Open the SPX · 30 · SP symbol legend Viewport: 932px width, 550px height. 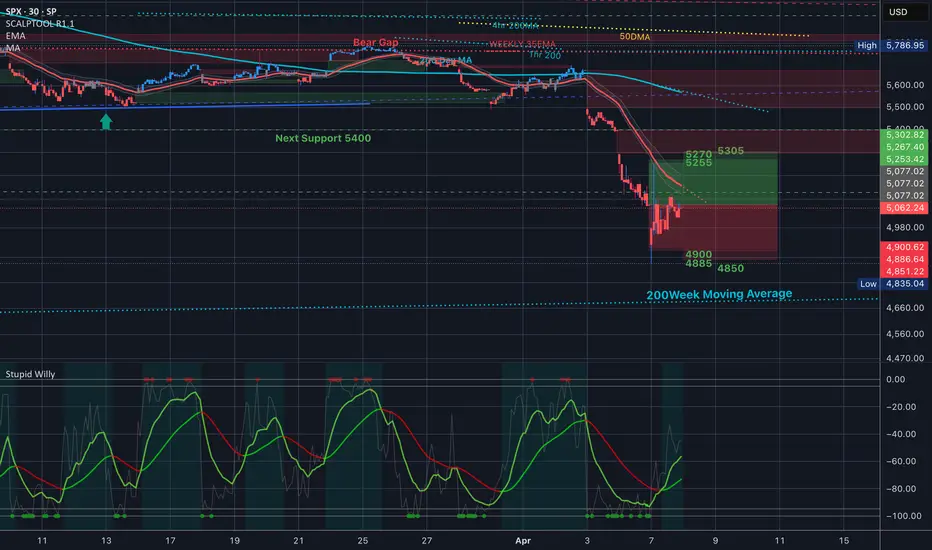[x=31, y=11]
